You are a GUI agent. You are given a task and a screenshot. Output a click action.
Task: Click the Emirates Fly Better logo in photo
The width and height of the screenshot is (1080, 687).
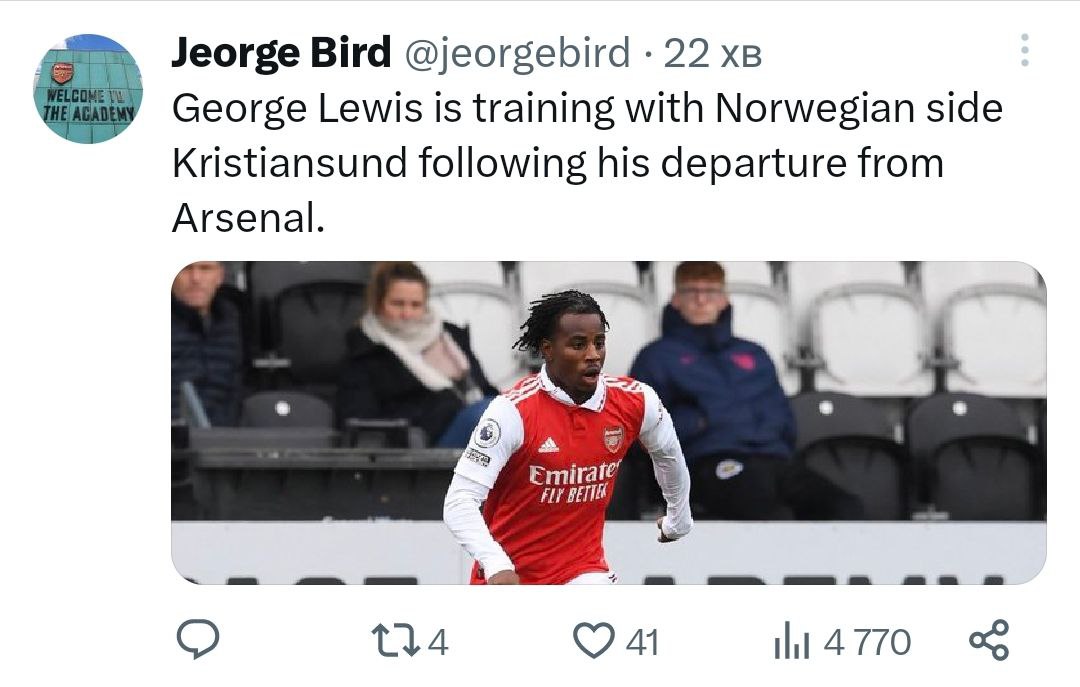[573, 481]
